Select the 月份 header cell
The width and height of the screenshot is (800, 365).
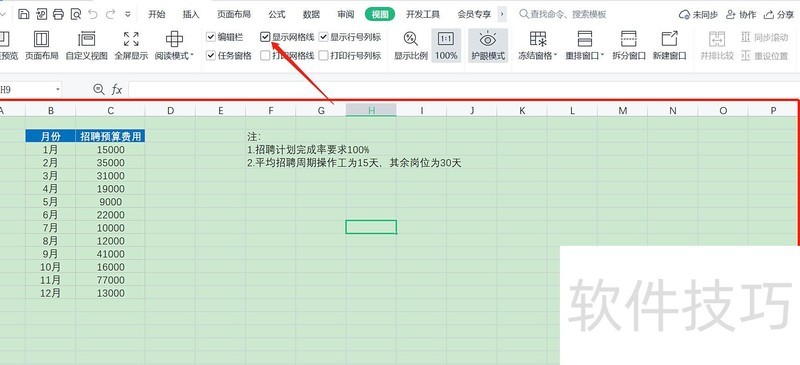[51, 136]
